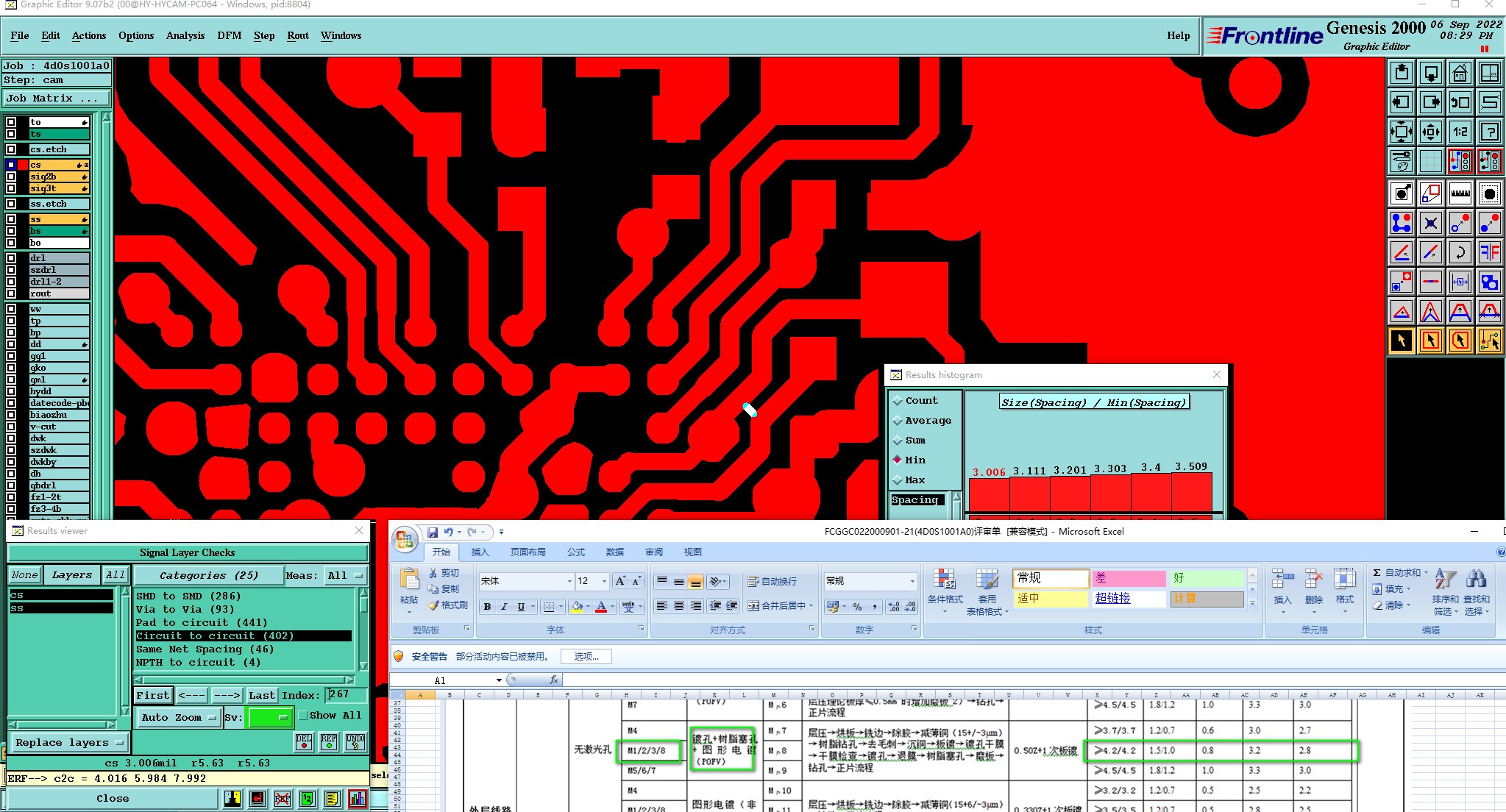The image size is (1506, 812).
Task: Click the Increase Font Size icon
Action: tap(620, 581)
